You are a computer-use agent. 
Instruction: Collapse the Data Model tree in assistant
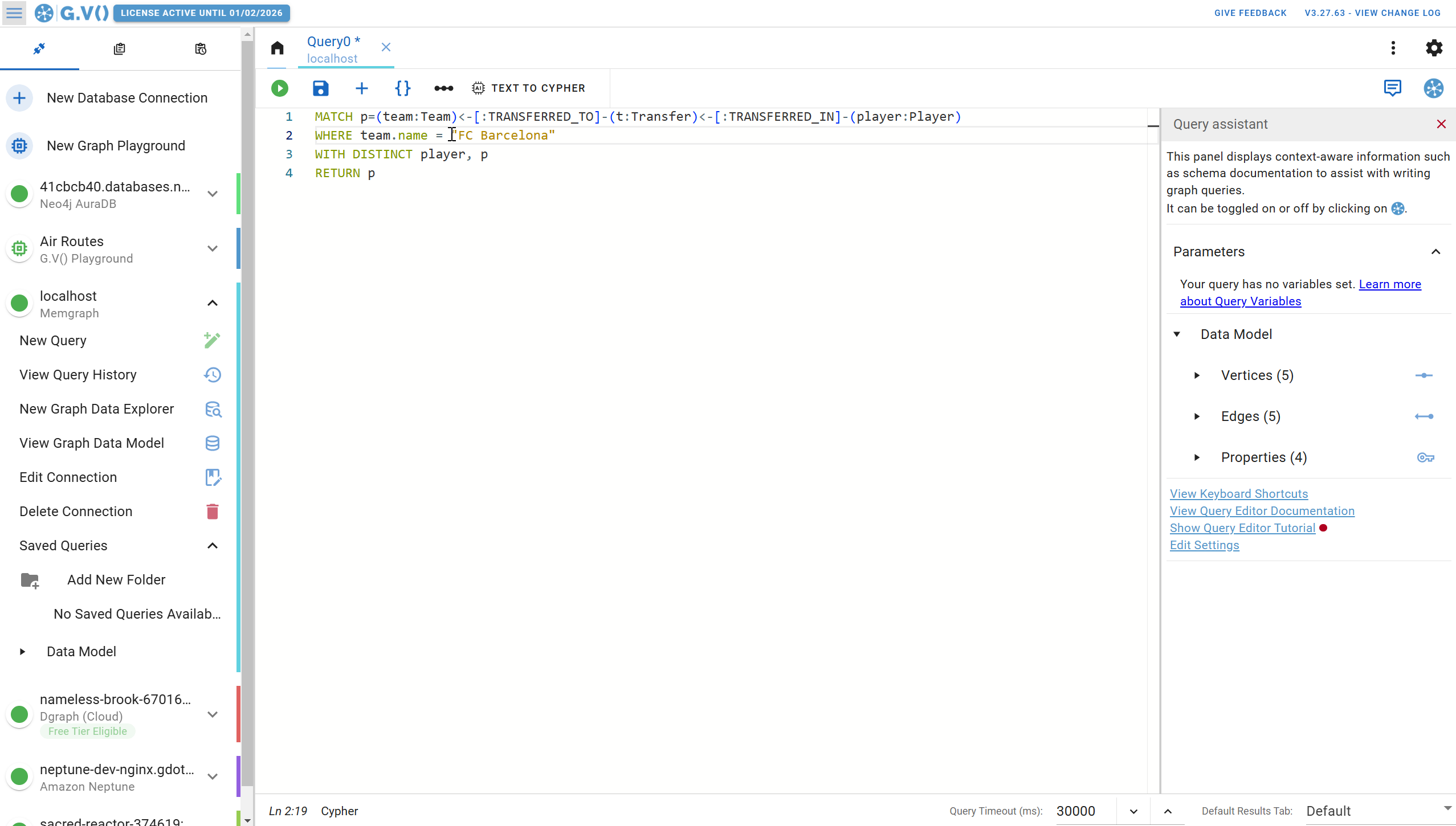[1177, 334]
